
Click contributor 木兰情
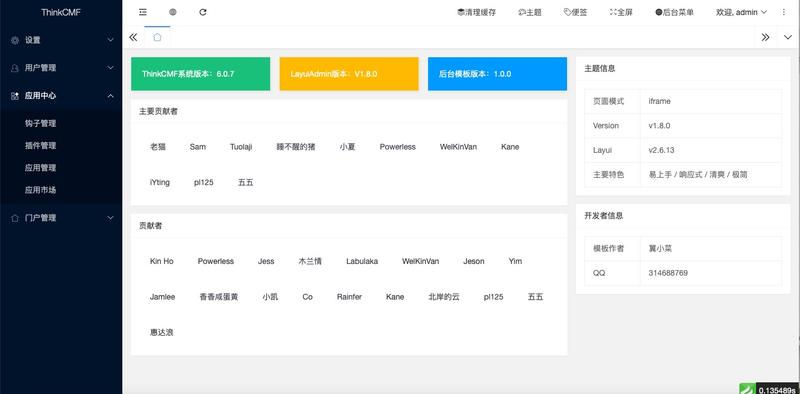tap(310, 261)
